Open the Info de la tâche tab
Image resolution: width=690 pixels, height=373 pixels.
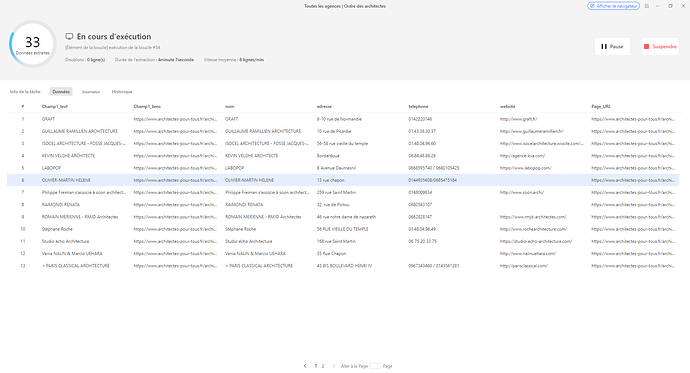[25, 92]
